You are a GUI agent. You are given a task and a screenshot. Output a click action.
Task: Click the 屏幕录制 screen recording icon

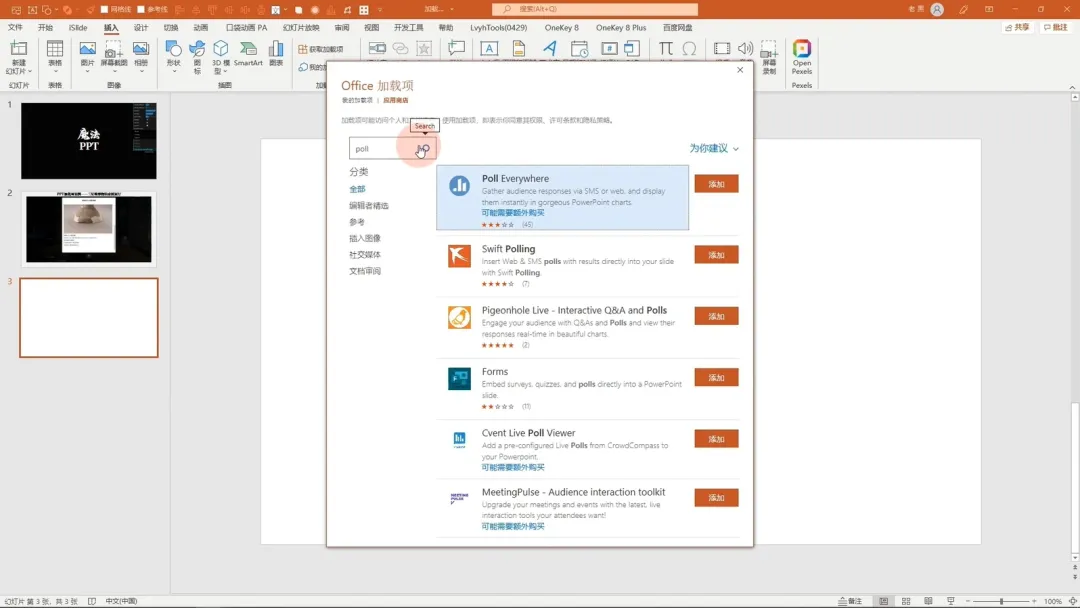coord(769,49)
